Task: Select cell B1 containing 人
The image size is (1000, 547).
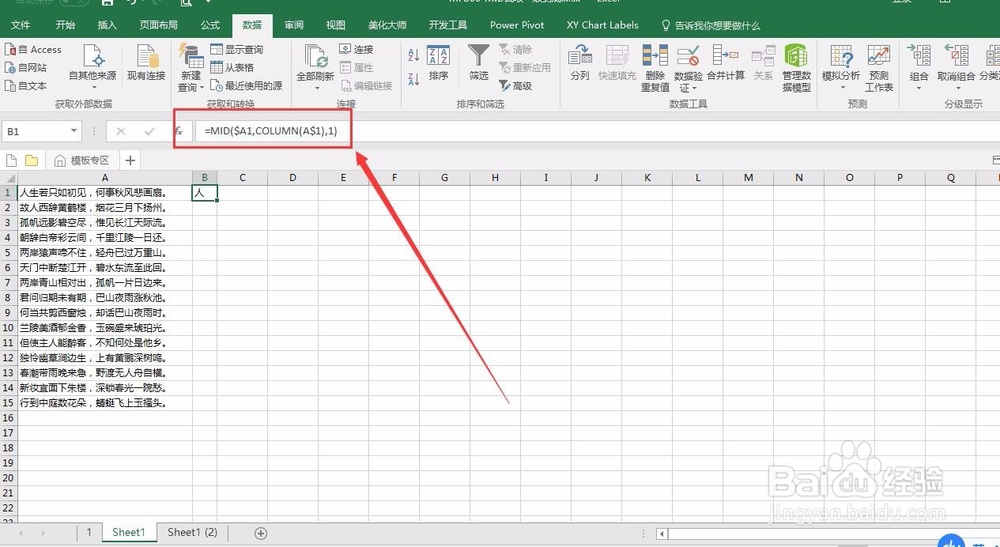Action: point(205,193)
